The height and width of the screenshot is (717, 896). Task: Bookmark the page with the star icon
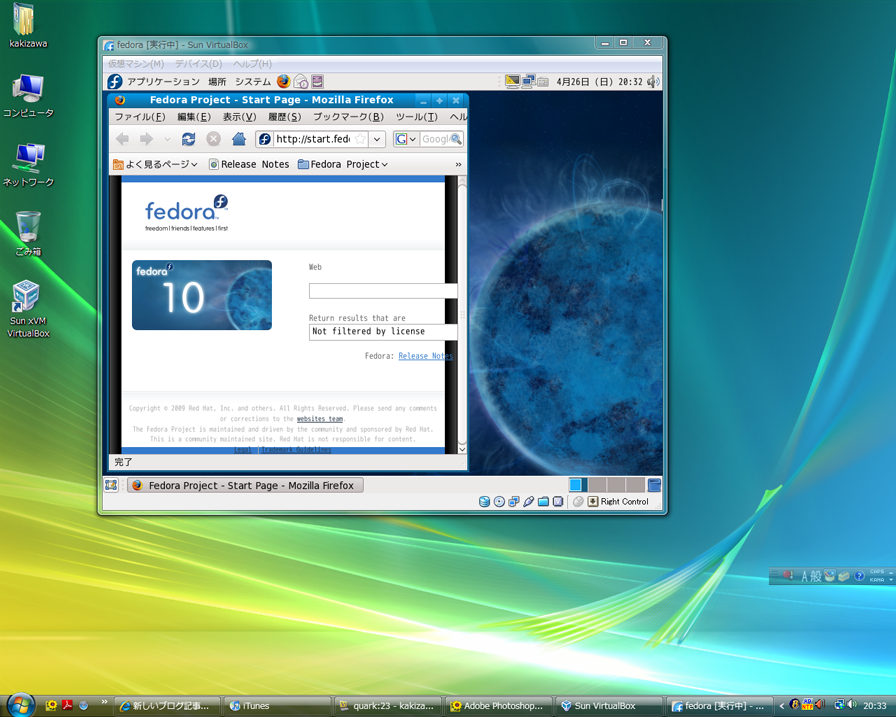pyautogui.click(x=360, y=139)
